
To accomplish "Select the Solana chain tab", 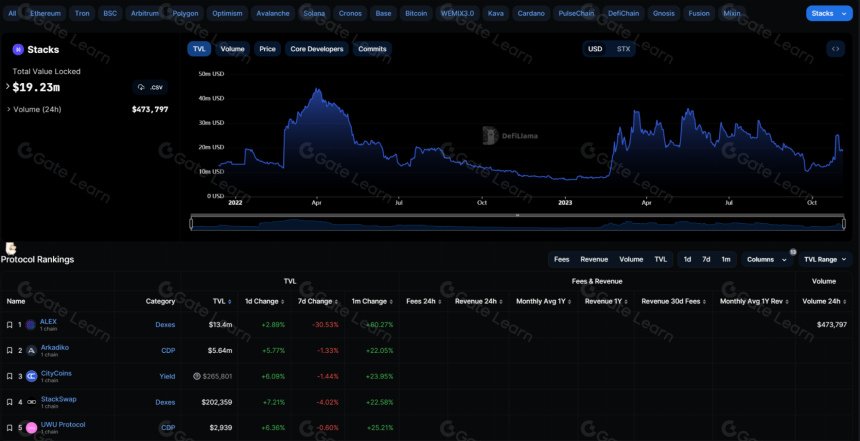I will click(x=314, y=13).
